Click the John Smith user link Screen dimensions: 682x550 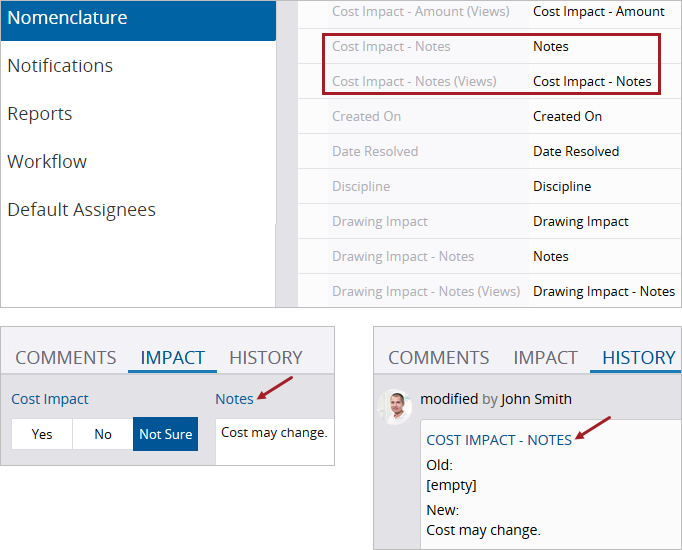536,399
